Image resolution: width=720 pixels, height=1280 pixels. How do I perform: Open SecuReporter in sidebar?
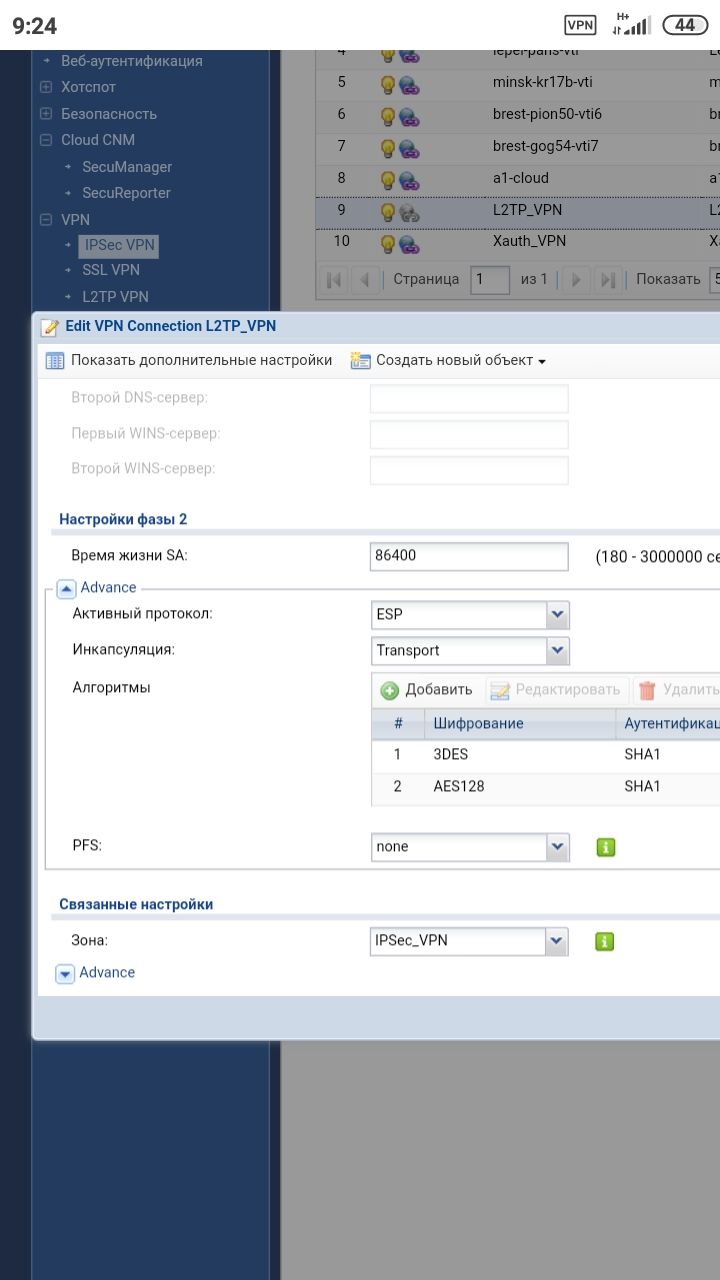pos(126,193)
